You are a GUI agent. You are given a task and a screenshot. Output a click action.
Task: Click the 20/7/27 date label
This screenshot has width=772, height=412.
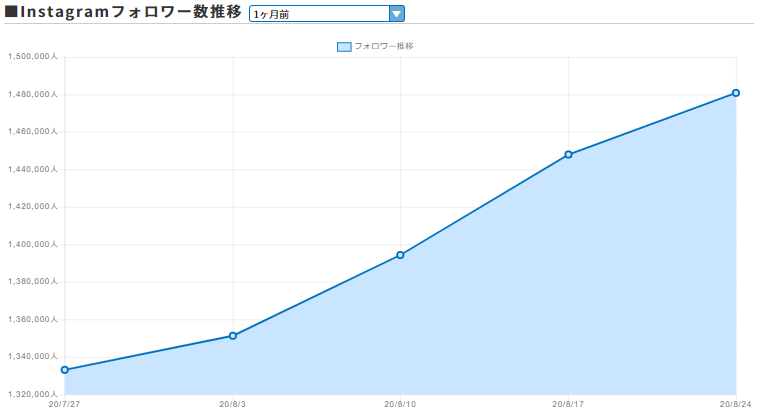(x=64, y=404)
